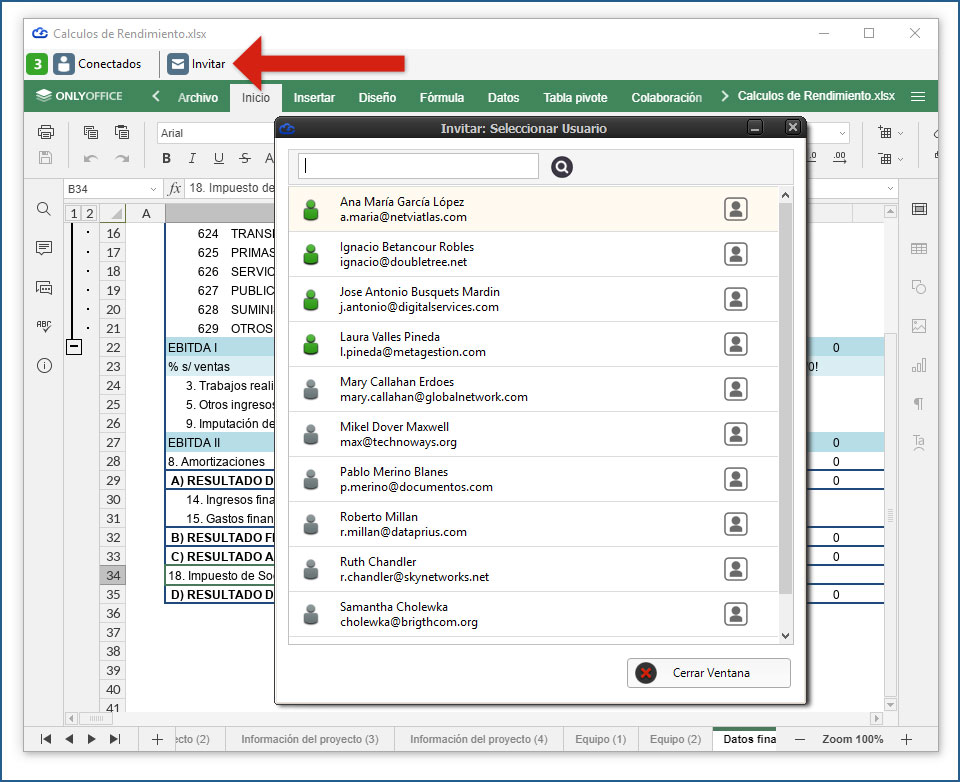Open the Archivo tab
The width and height of the screenshot is (960, 782).
click(x=198, y=97)
